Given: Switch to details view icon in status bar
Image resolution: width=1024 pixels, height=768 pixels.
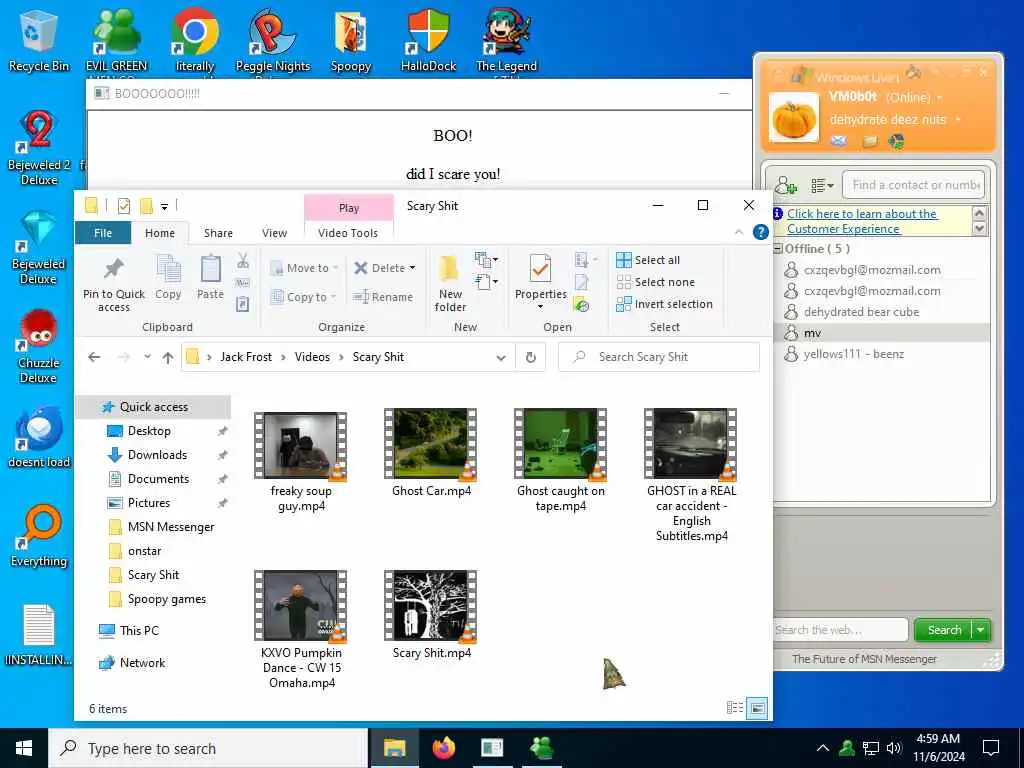Looking at the screenshot, I should pos(735,708).
